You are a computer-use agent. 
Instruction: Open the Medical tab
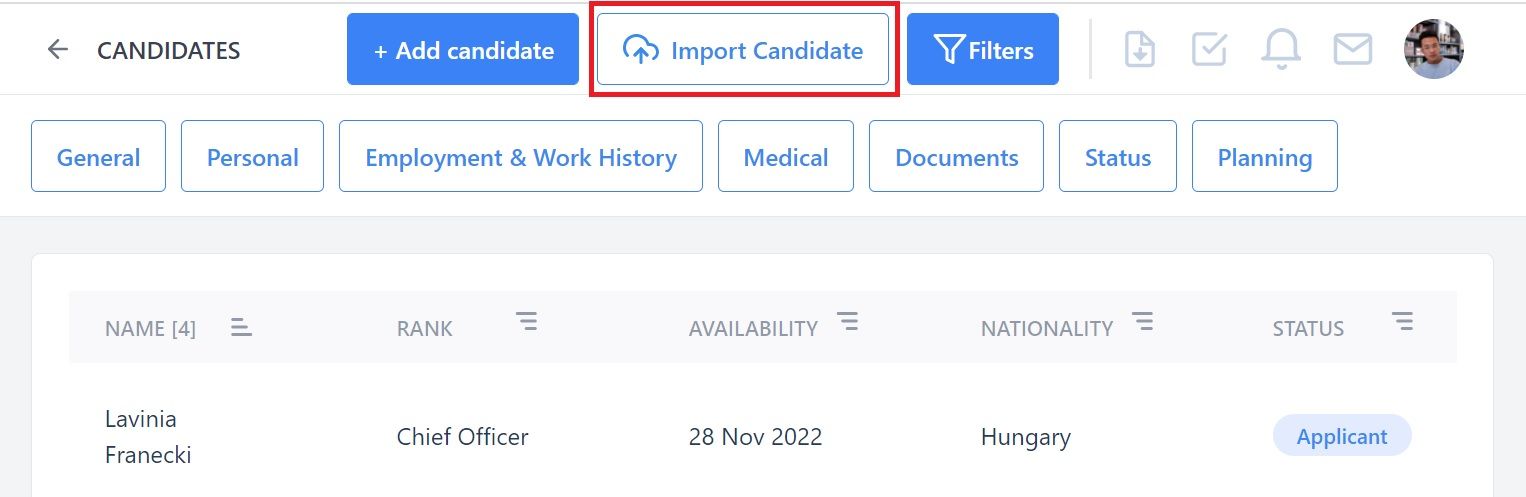[x=786, y=156]
